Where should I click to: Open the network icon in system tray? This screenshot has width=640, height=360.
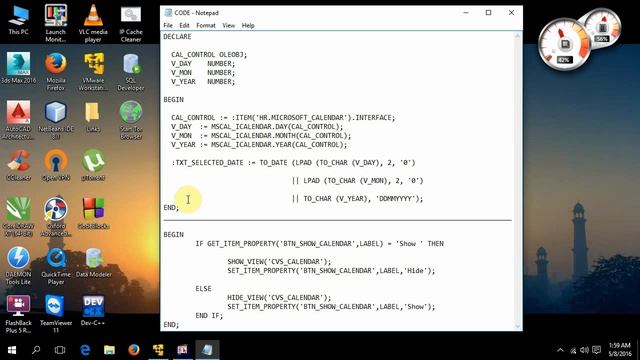pos(573,350)
